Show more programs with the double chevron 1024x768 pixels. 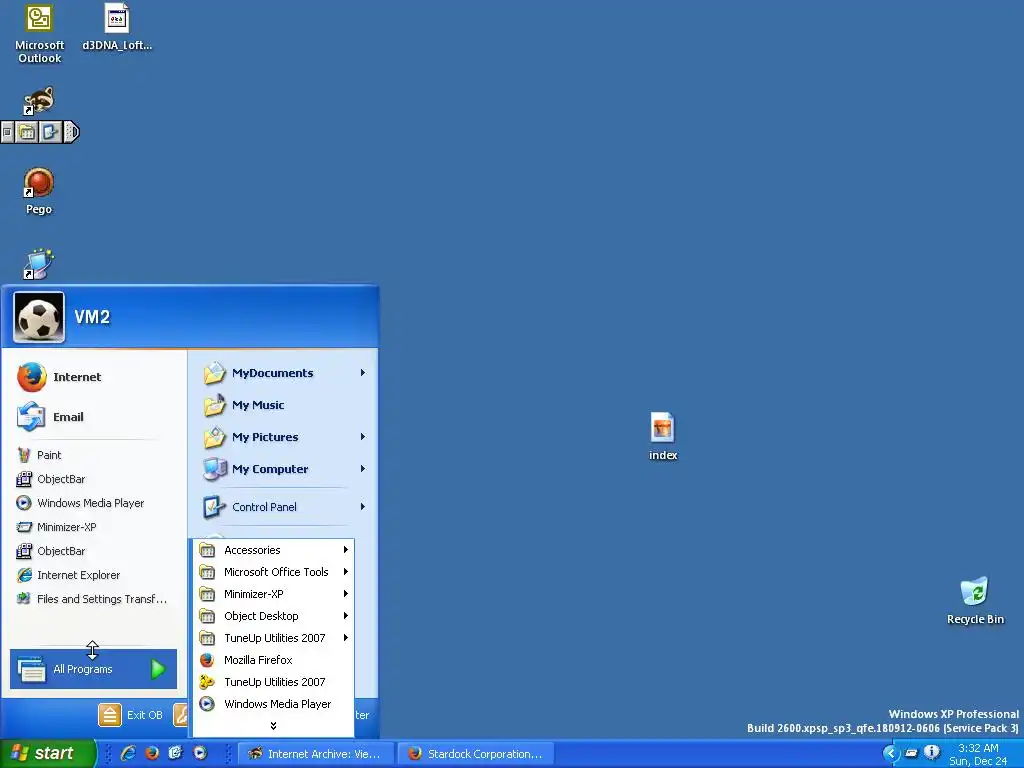click(x=274, y=726)
